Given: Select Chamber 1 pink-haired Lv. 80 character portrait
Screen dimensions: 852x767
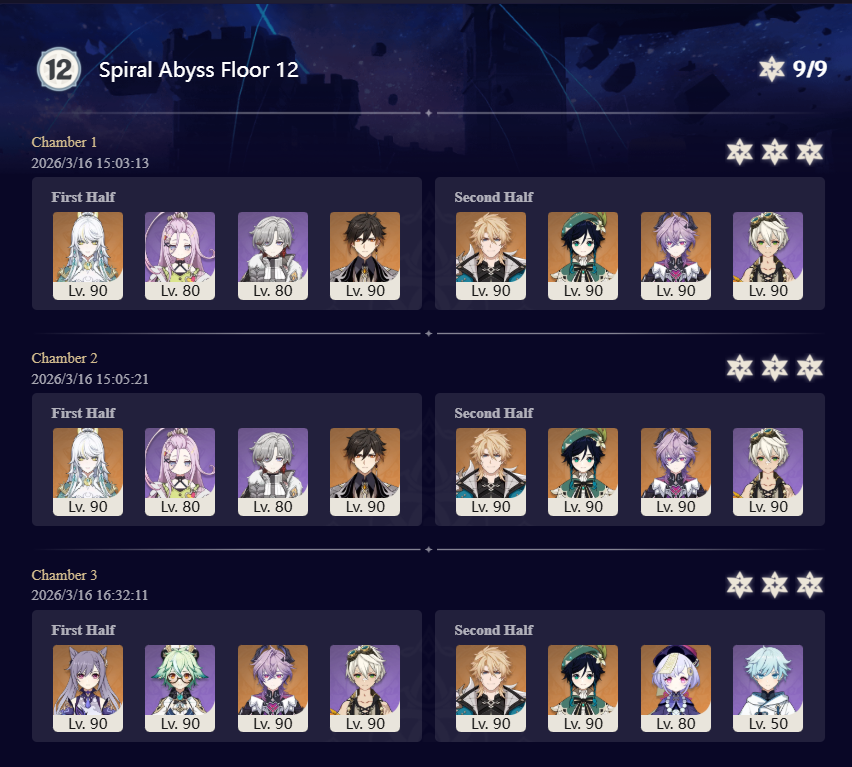Looking at the screenshot, I should click(180, 256).
